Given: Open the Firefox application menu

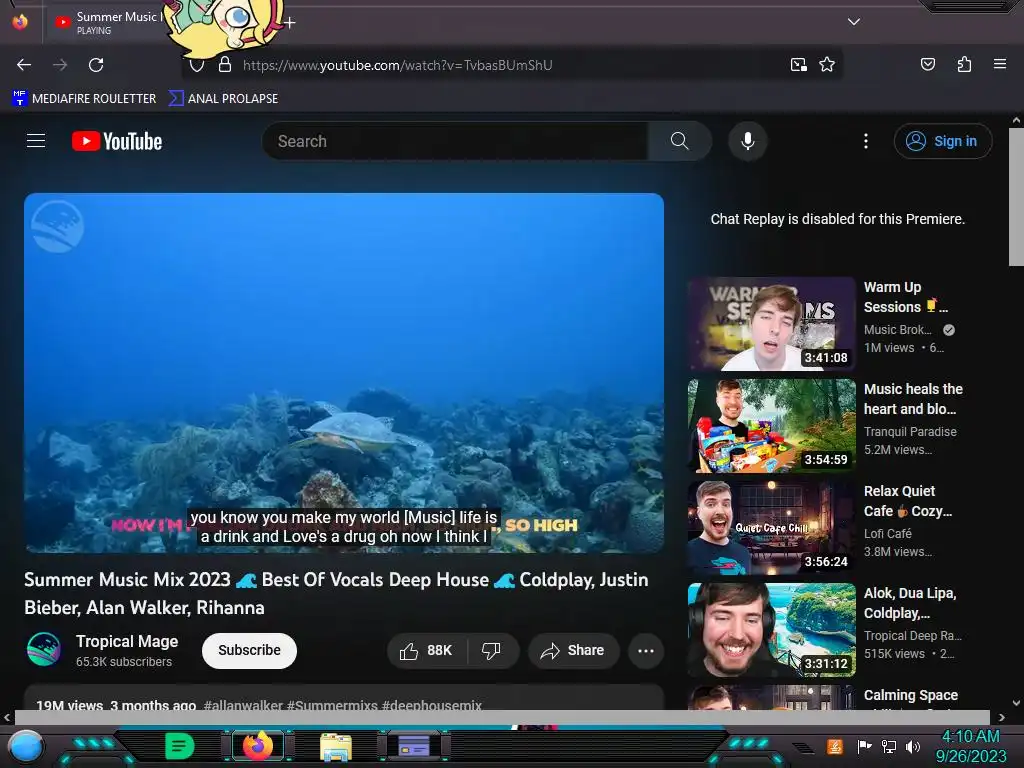Looking at the screenshot, I should (x=999, y=64).
